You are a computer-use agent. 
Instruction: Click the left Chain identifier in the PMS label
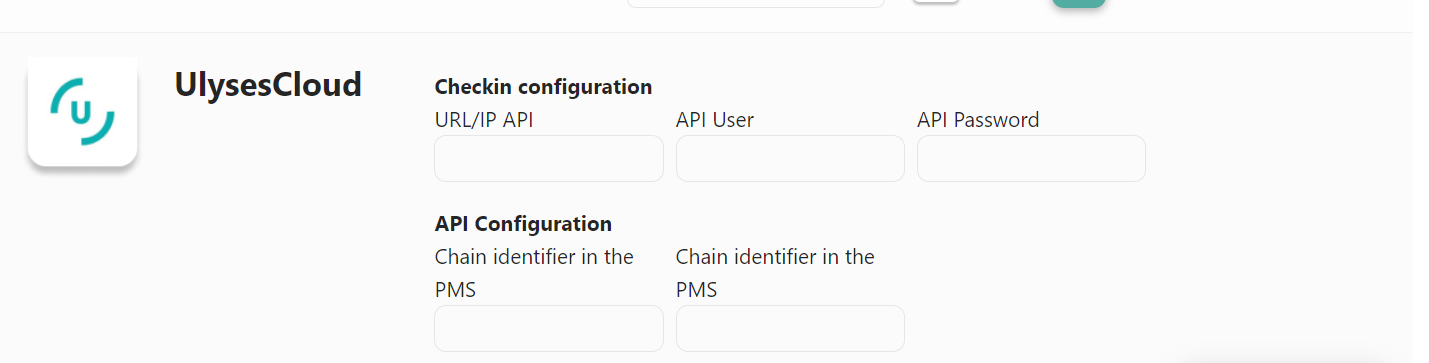pyautogui.click(x=534, y=273)
